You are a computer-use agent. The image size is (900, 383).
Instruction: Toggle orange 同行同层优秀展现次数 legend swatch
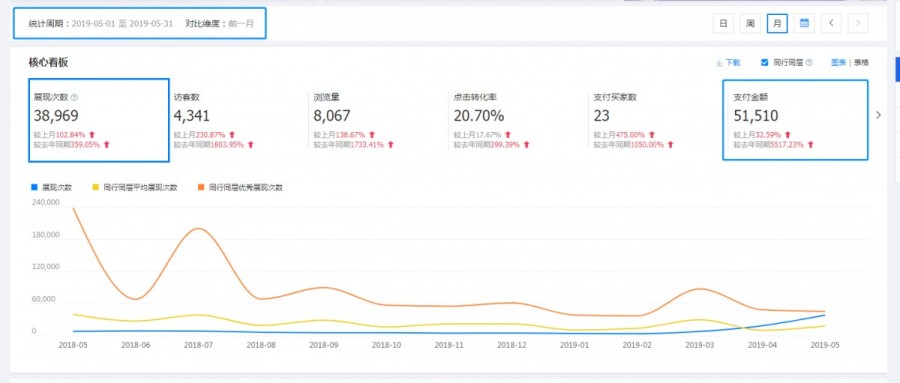click(201, 187)
